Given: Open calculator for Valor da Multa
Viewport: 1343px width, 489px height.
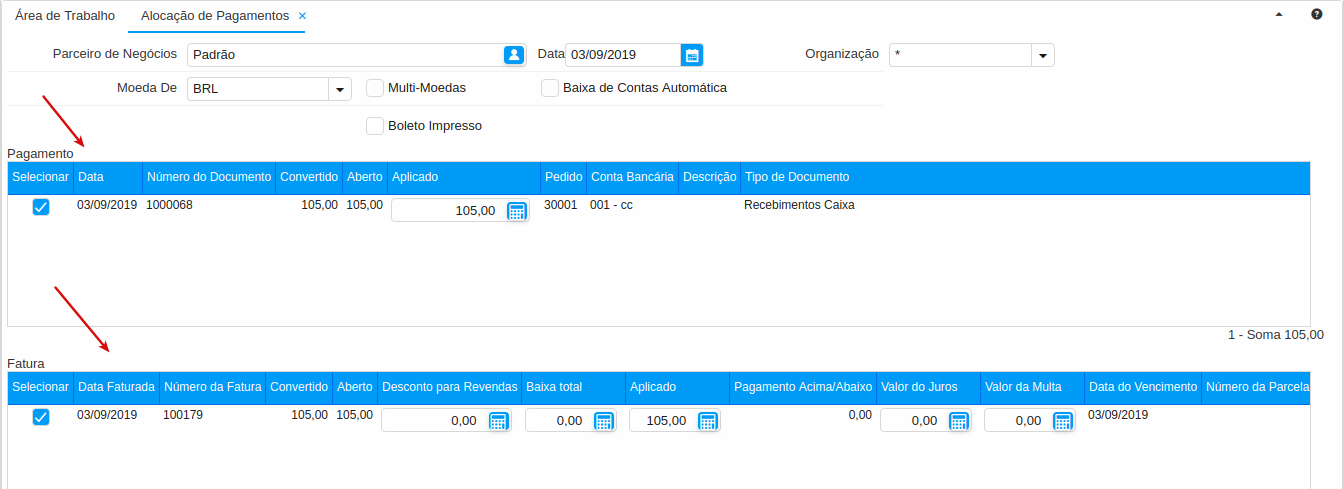Looking at the screenshot, I should (x=1063, y=421).
